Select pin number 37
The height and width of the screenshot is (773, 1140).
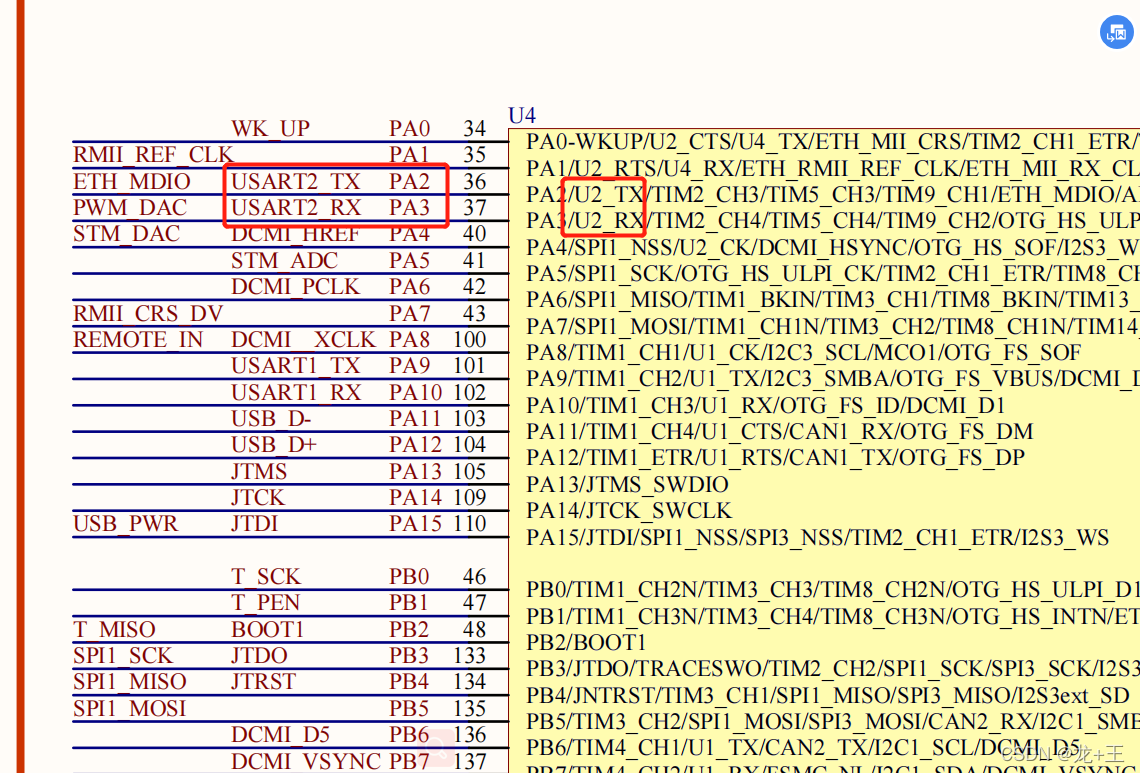474,207
